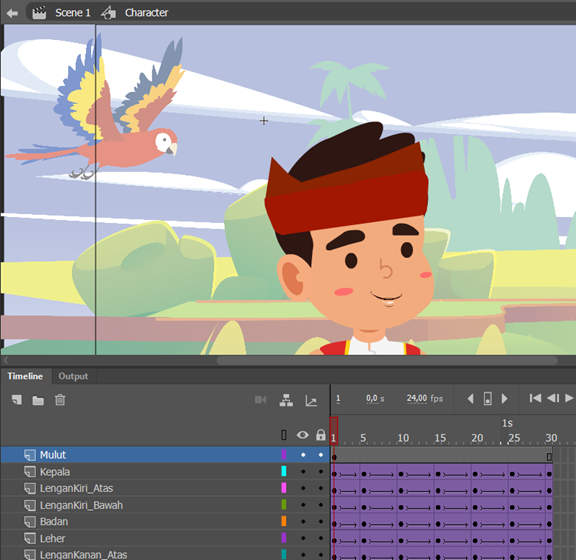Click frame 15 on the timeline ruler

click(439, 438)
